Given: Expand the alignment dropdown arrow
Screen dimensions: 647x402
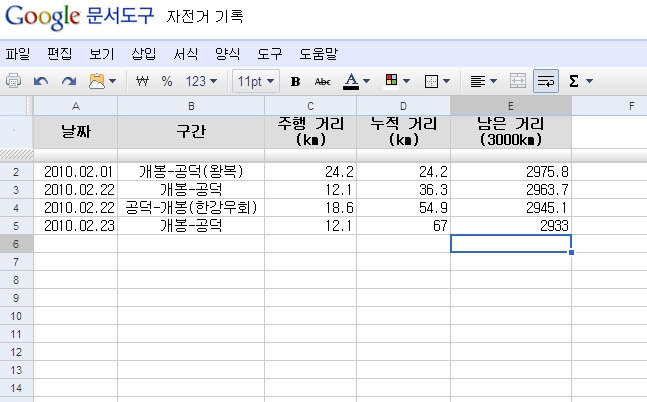Looking at the screenshot, I should tap(494, 81).
